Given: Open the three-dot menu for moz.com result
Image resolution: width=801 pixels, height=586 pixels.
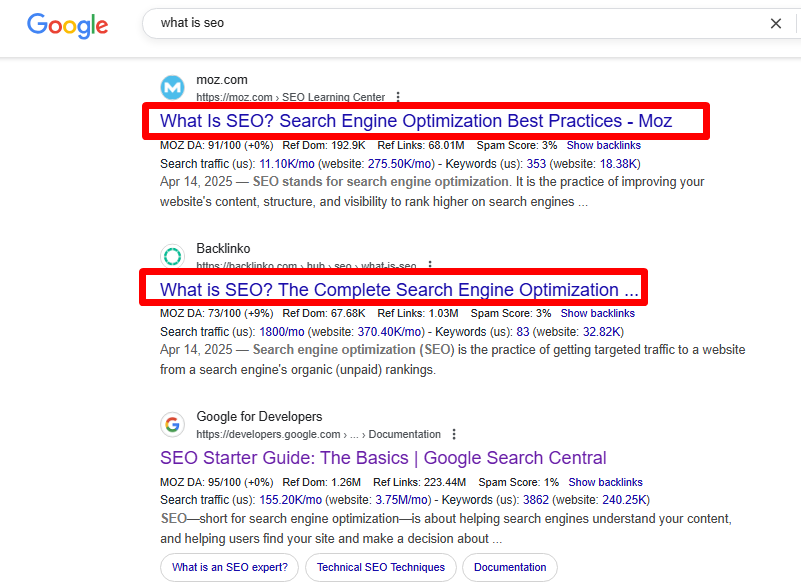Looking at the screenshot, I should (x=397, y=97).
